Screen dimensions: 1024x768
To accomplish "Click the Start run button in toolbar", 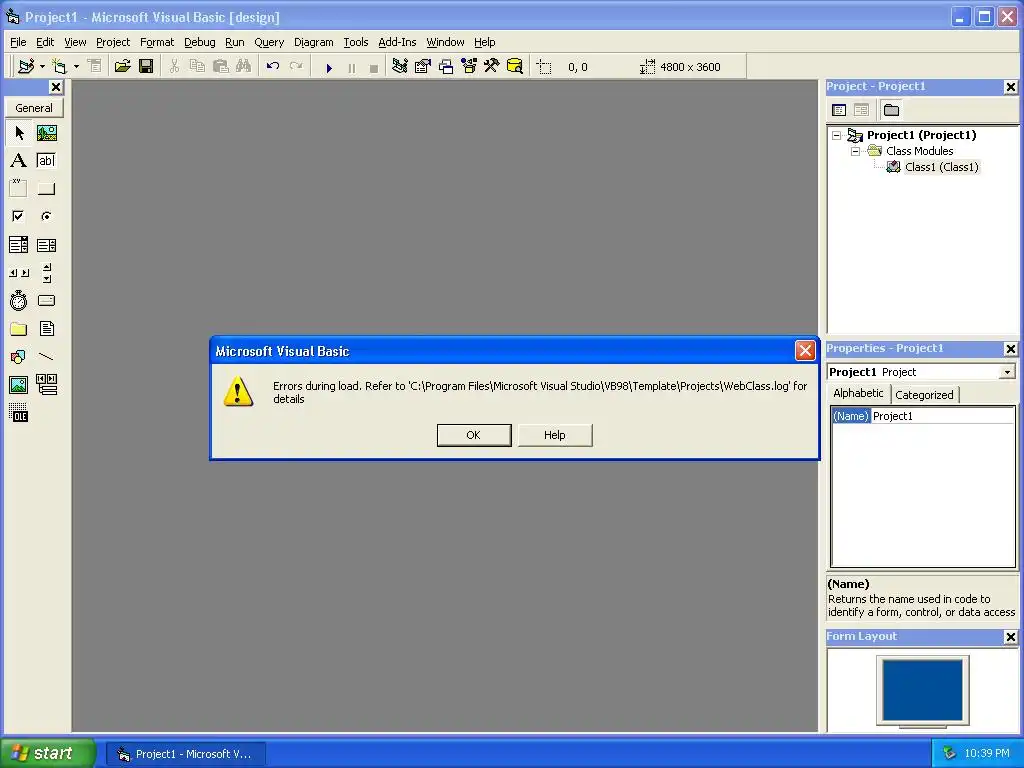I will click(329, 67).
